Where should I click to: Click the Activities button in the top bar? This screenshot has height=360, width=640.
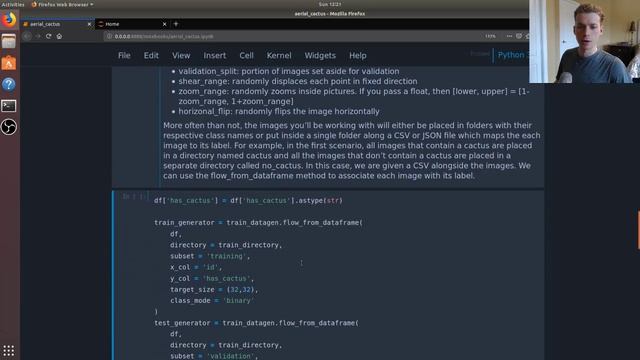coord(13,4)
